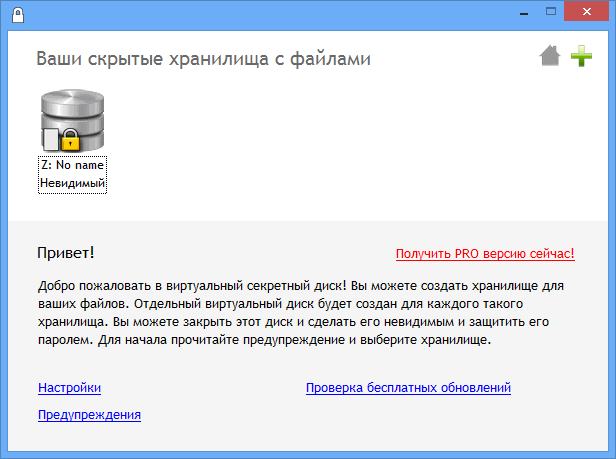This screenshot has width=616, height=459.
Task: Click the 'Ваши скрытые хранилища с файлами' heading
Action: coord(203,59)
